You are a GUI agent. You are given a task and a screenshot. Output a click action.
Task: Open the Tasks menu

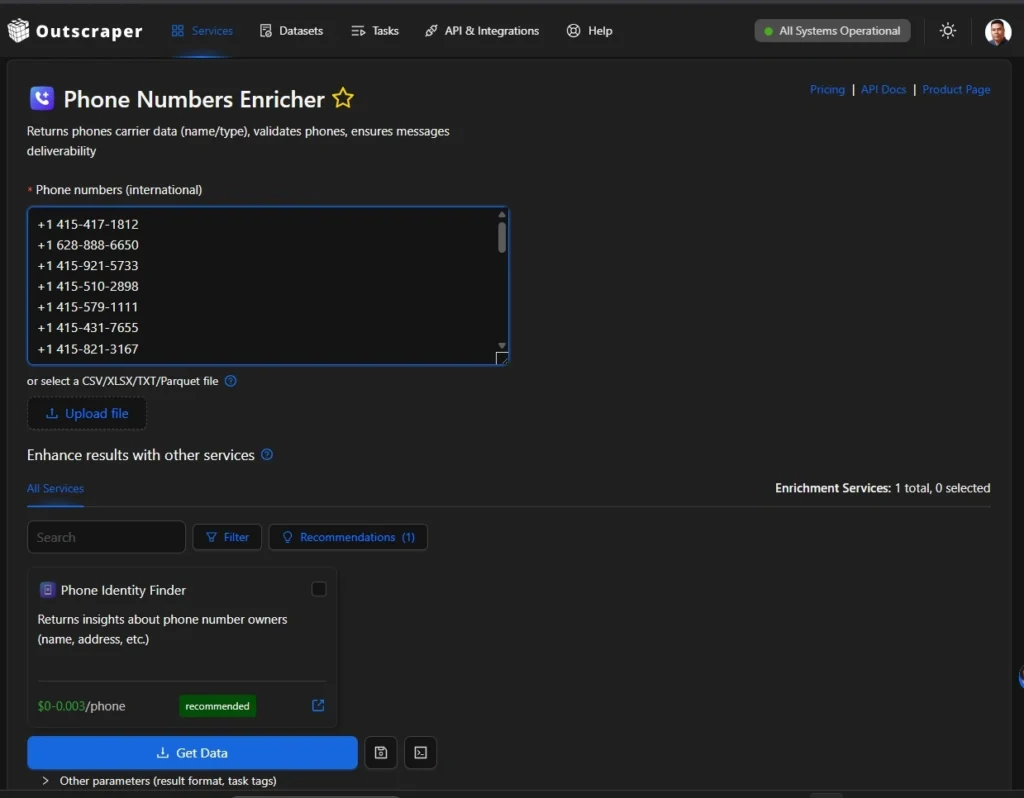pyautogui.click(x=374, y=31)
